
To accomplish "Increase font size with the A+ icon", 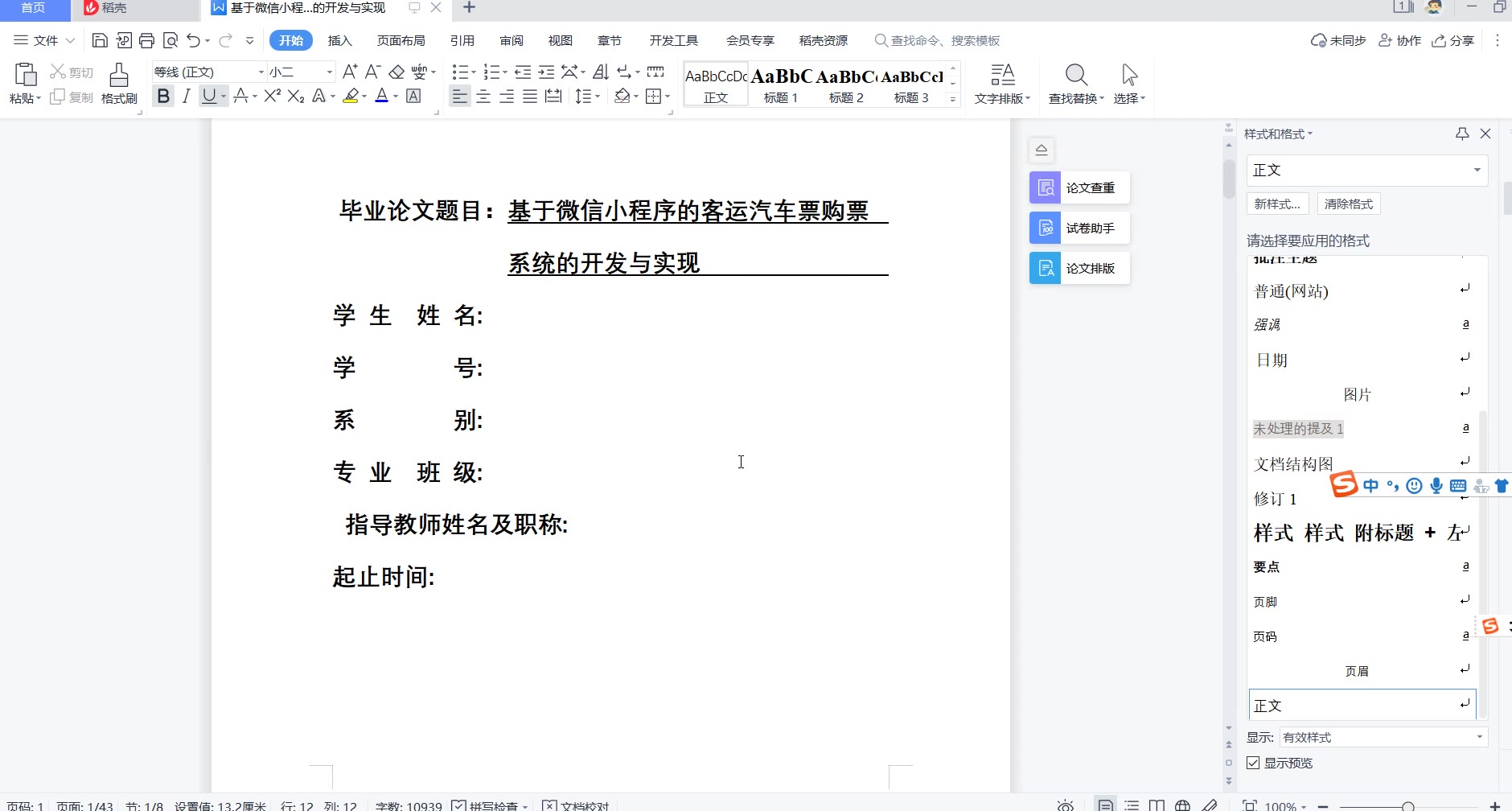I will pyautogui.click(x=350, y=72).
